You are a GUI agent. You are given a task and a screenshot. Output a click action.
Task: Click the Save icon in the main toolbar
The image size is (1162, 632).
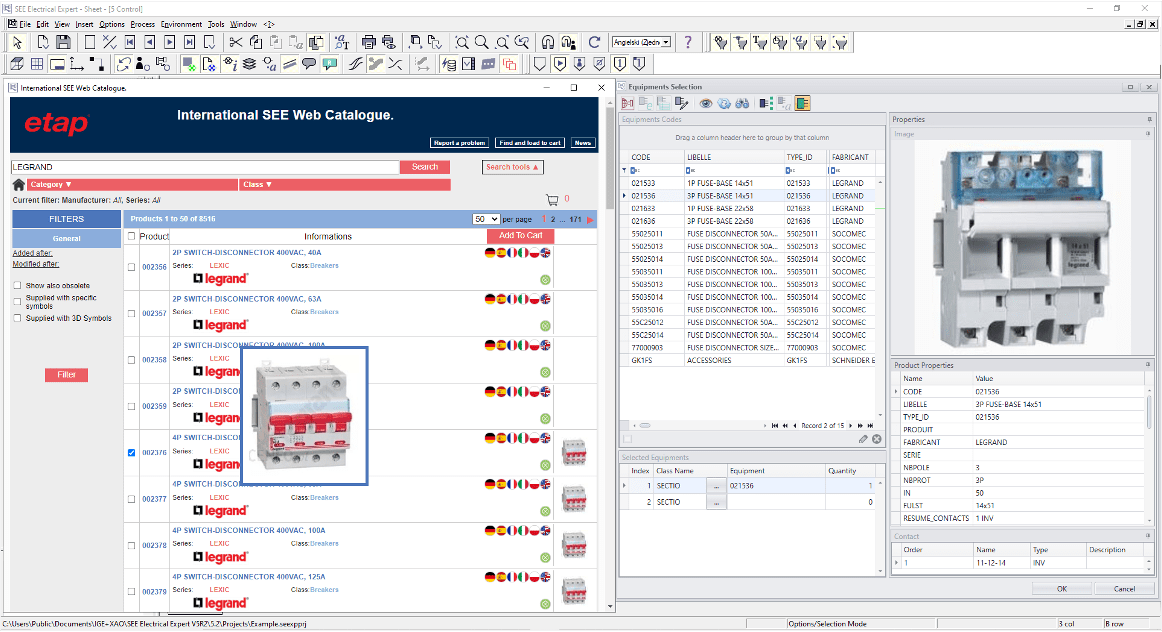pos(62,42)
